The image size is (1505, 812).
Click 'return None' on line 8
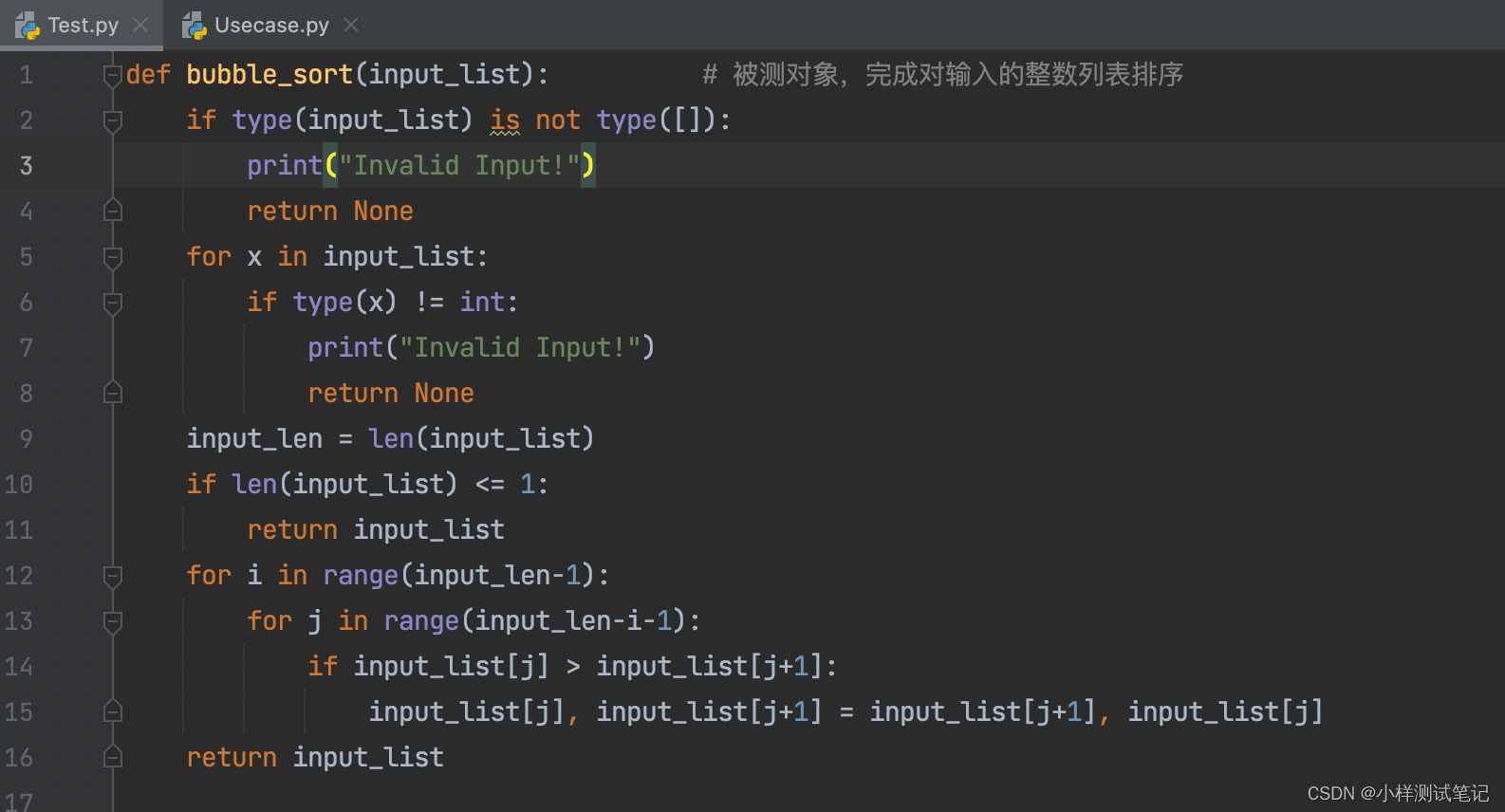(x=391, y=394)
